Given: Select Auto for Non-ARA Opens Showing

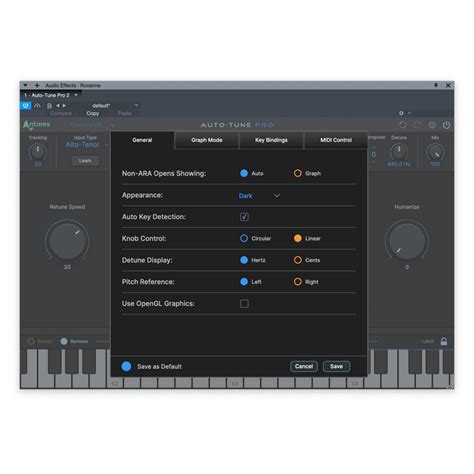Looking at the screenshot, I should pyautogui.click(x=244, y=173).
